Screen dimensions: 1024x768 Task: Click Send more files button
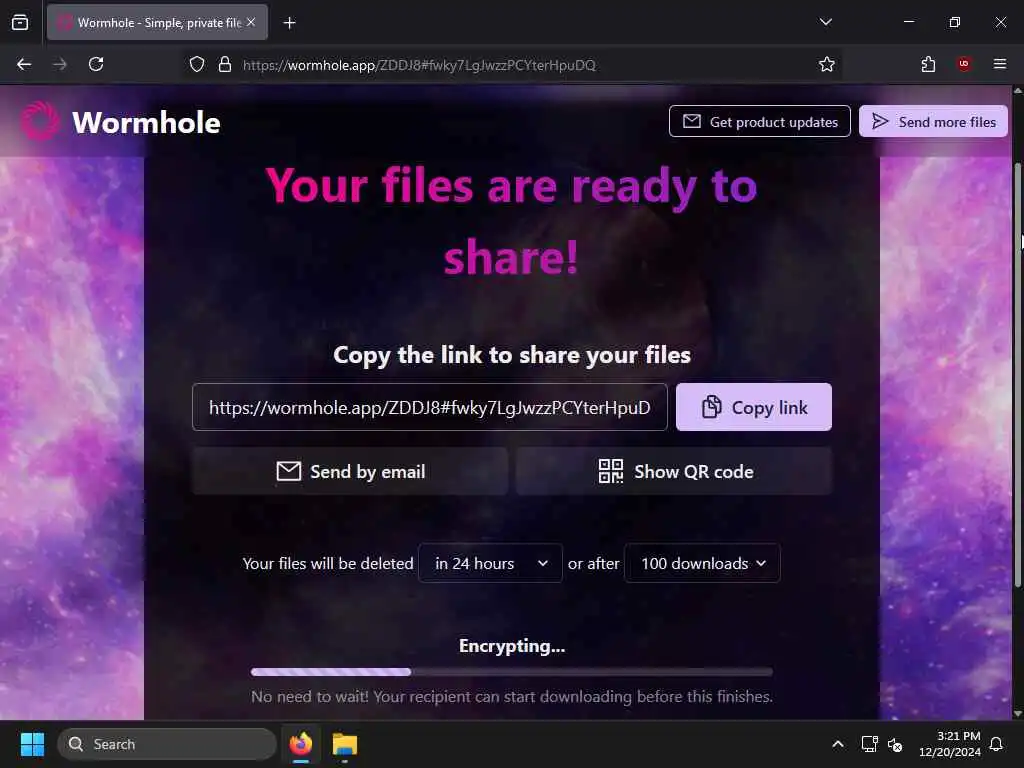(x=933, y=121)
